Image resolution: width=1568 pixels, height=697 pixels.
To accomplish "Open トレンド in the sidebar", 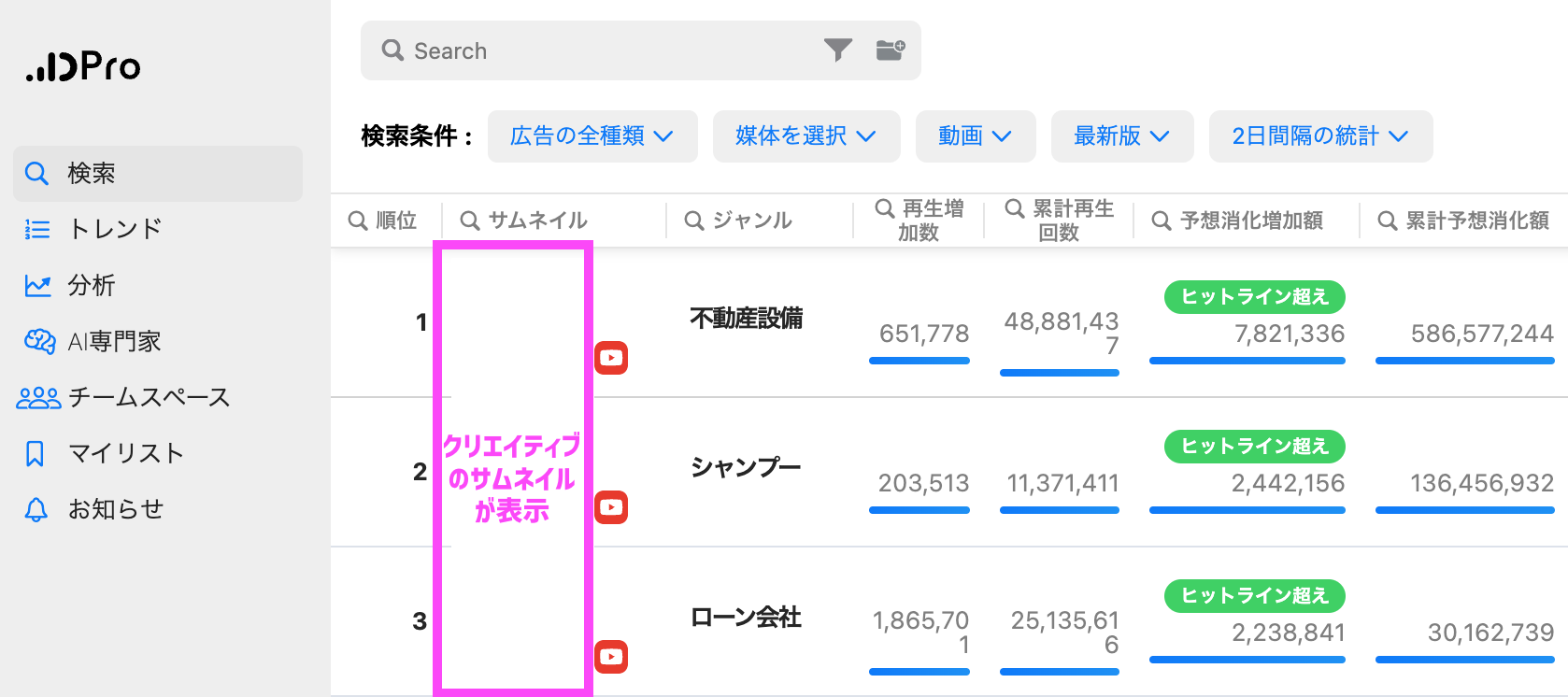I will click(115, 229).
